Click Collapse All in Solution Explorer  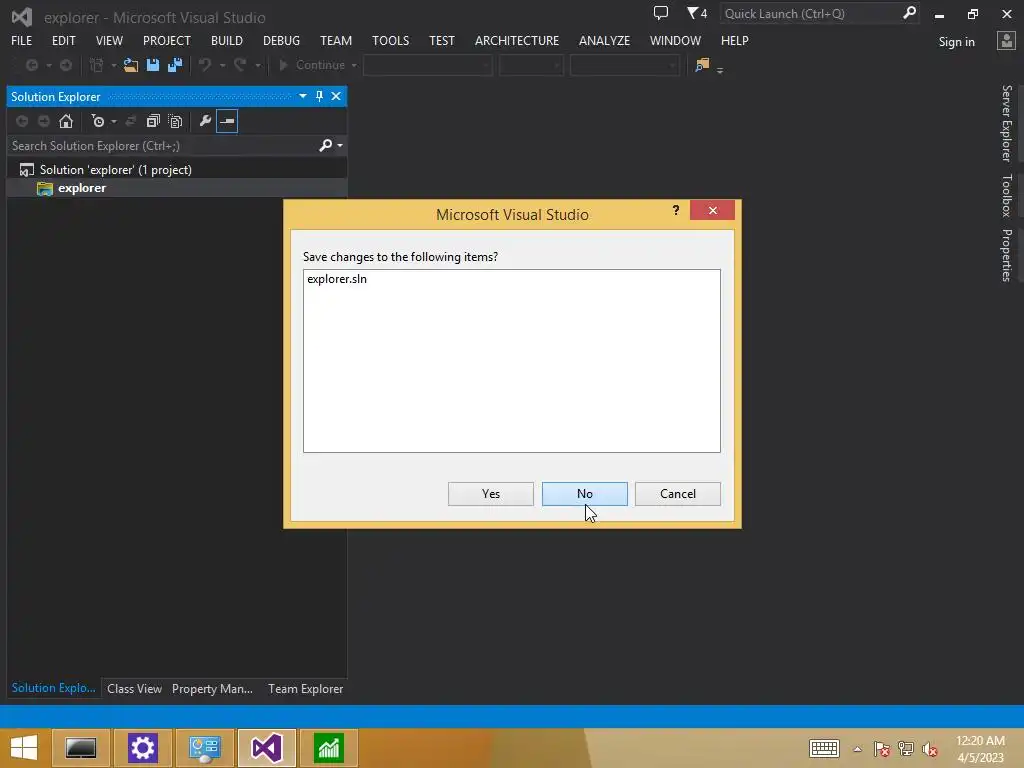point(153,121)
